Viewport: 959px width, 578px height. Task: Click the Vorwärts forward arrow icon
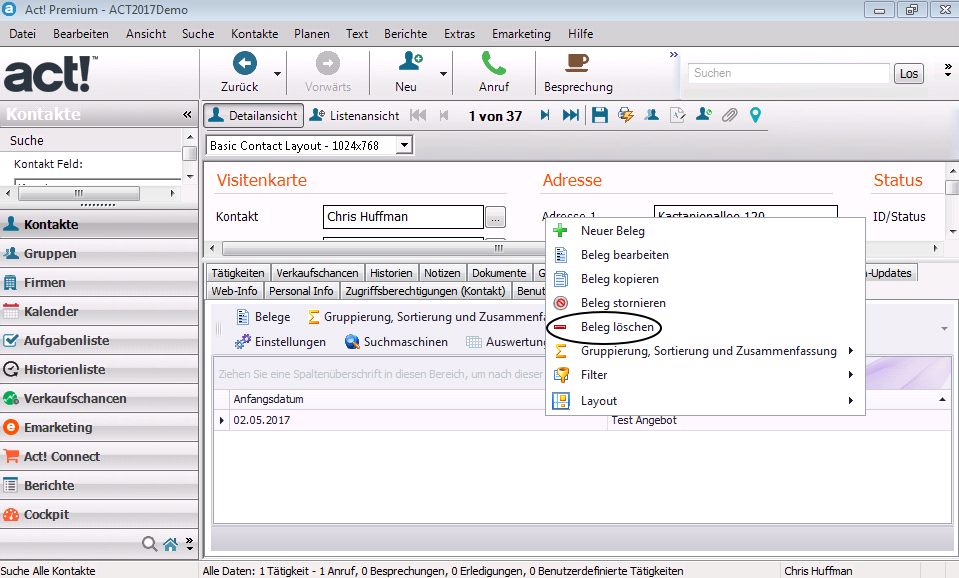click(328, 63)
